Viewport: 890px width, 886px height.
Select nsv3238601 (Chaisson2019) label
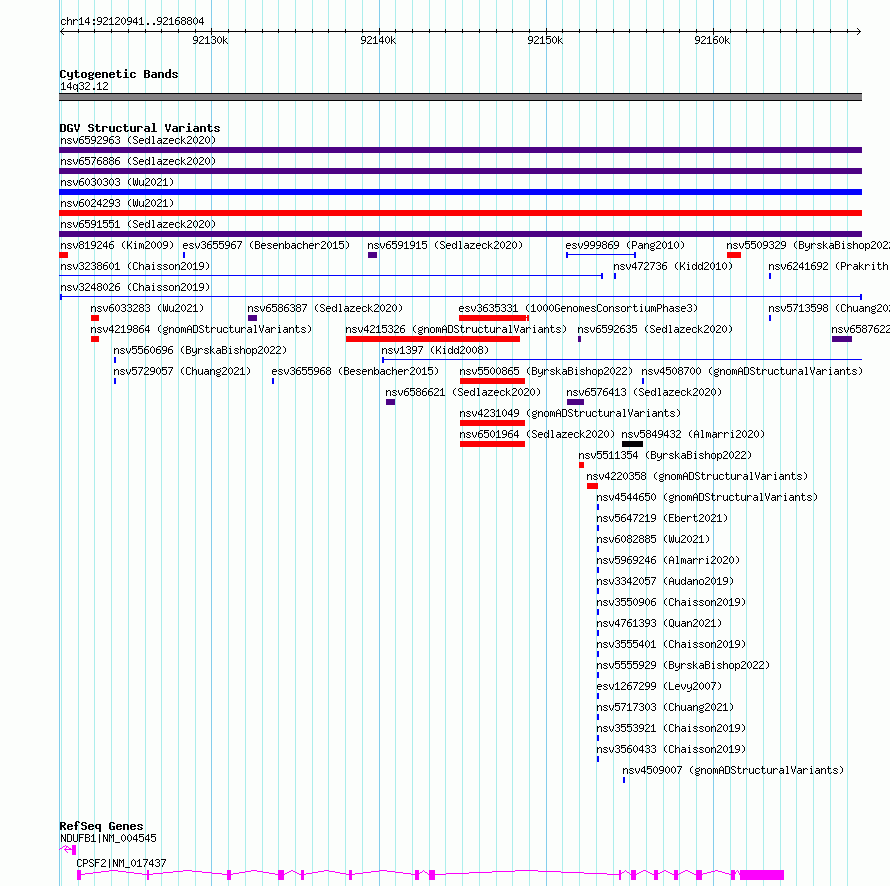coord(135,266)
